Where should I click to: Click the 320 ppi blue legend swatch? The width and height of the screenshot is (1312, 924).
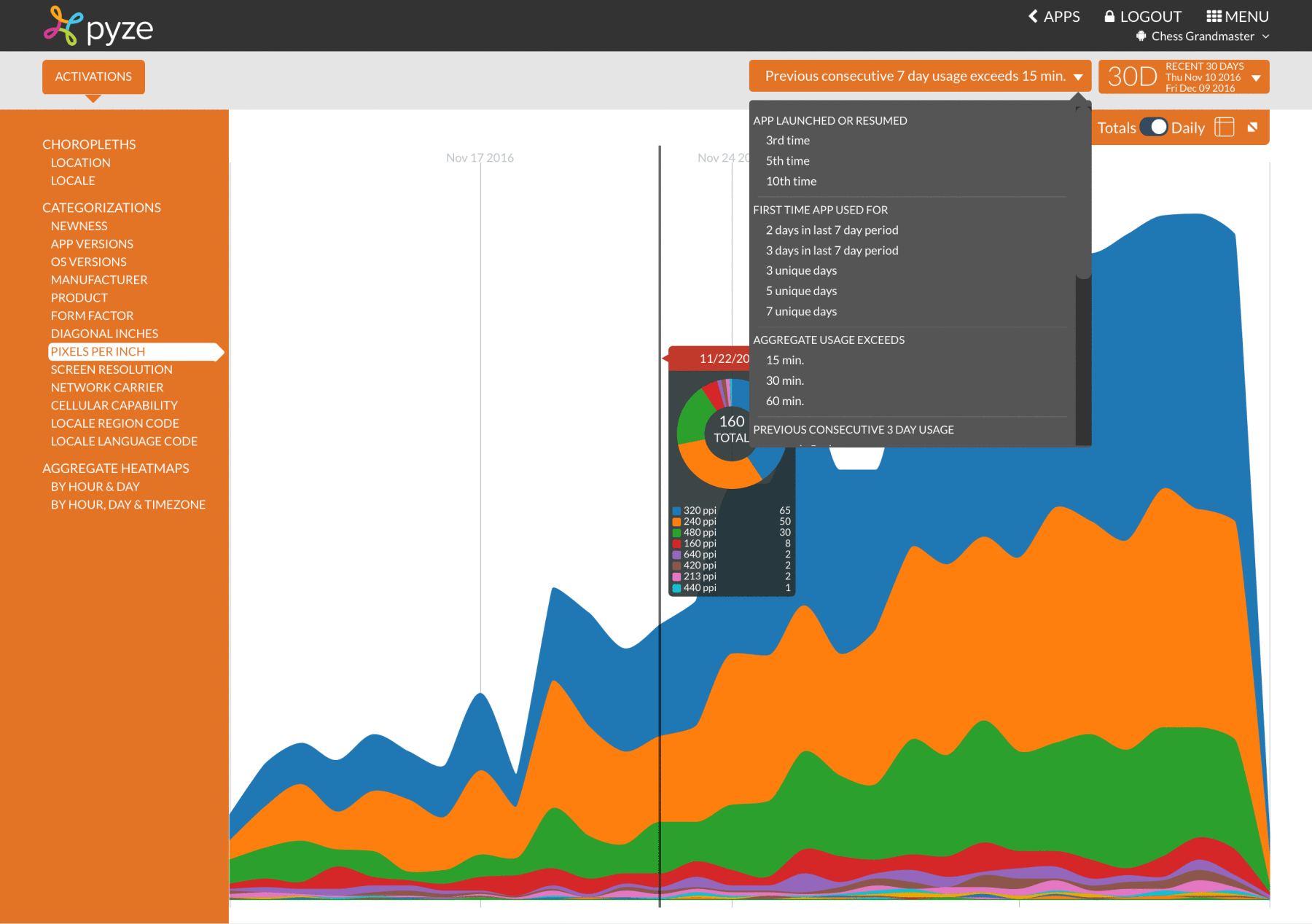tap(676, 511)
